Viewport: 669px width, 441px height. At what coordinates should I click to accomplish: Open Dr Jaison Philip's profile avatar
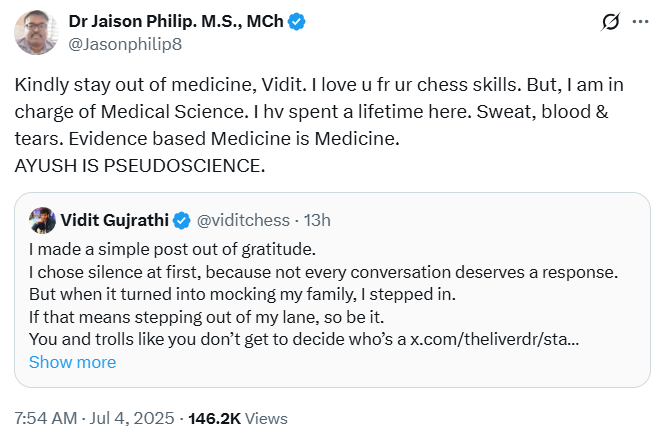point(35,33)
